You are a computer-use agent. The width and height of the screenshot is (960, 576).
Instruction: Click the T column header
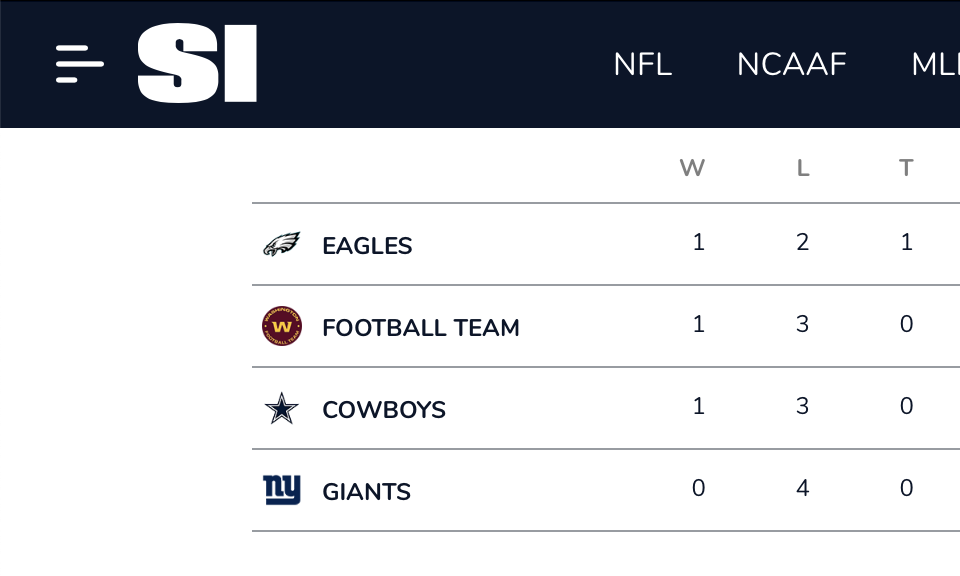pyautogui.click(x=906, y=168)
